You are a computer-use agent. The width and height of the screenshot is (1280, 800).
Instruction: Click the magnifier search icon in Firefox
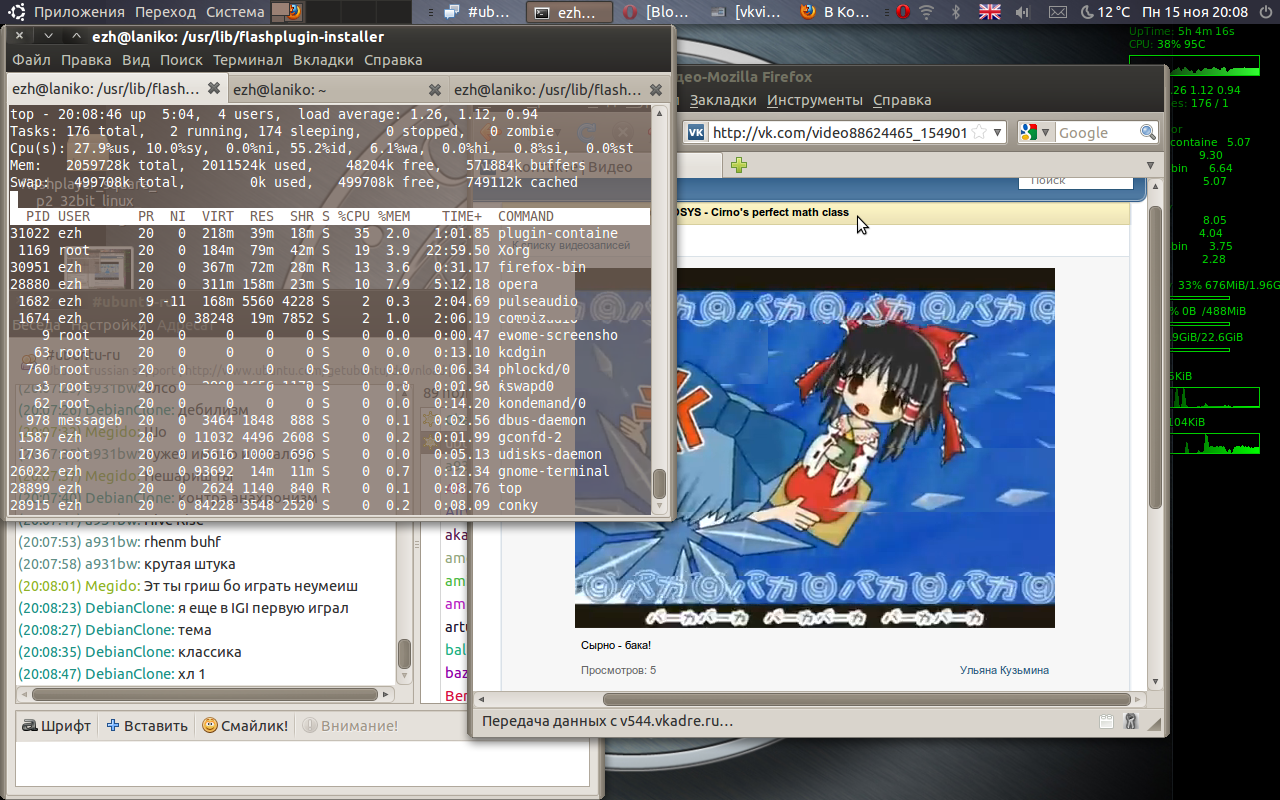click(x=1147, y=132)
